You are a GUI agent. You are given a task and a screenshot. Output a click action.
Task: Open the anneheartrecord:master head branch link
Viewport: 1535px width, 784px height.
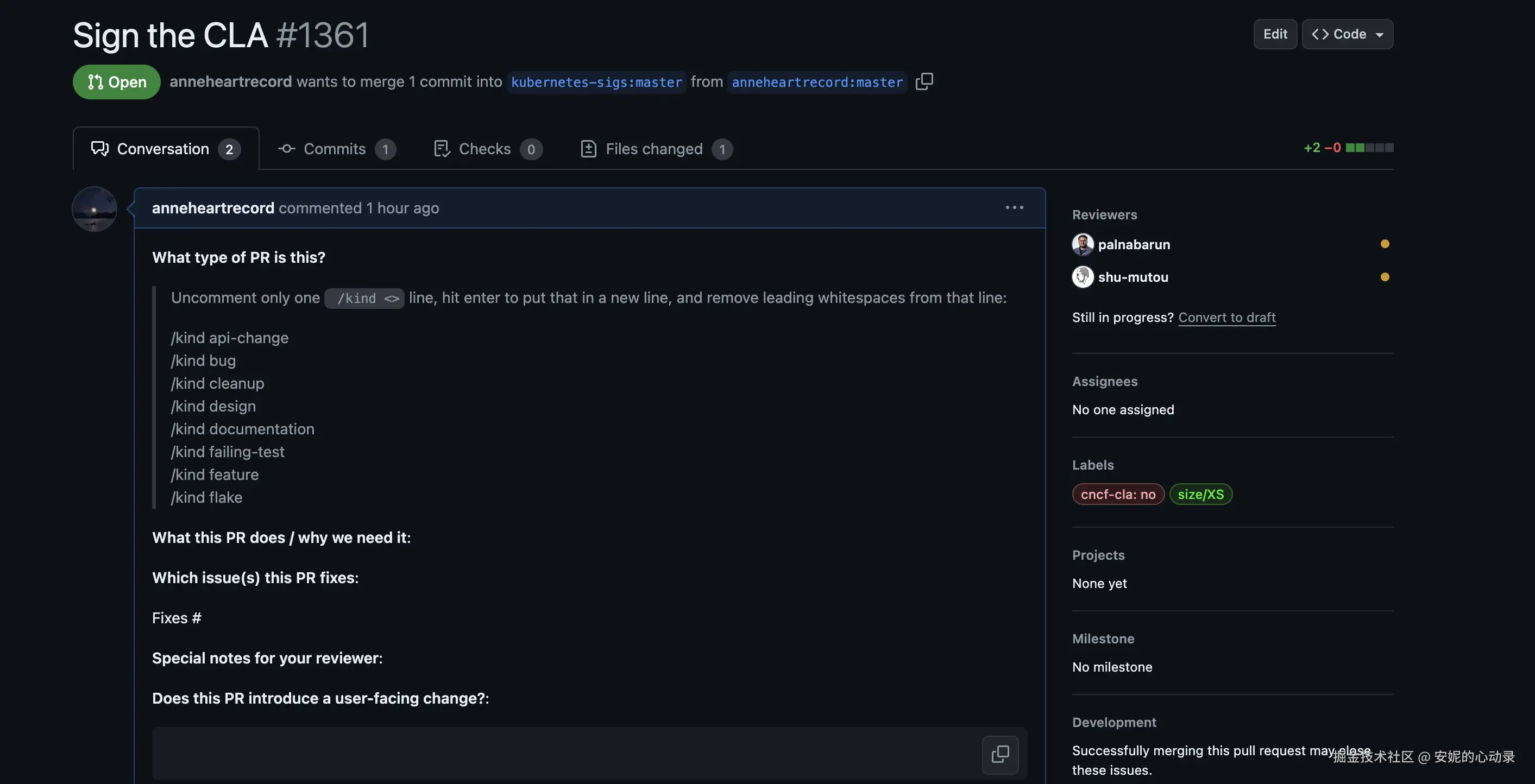point(816,82)
